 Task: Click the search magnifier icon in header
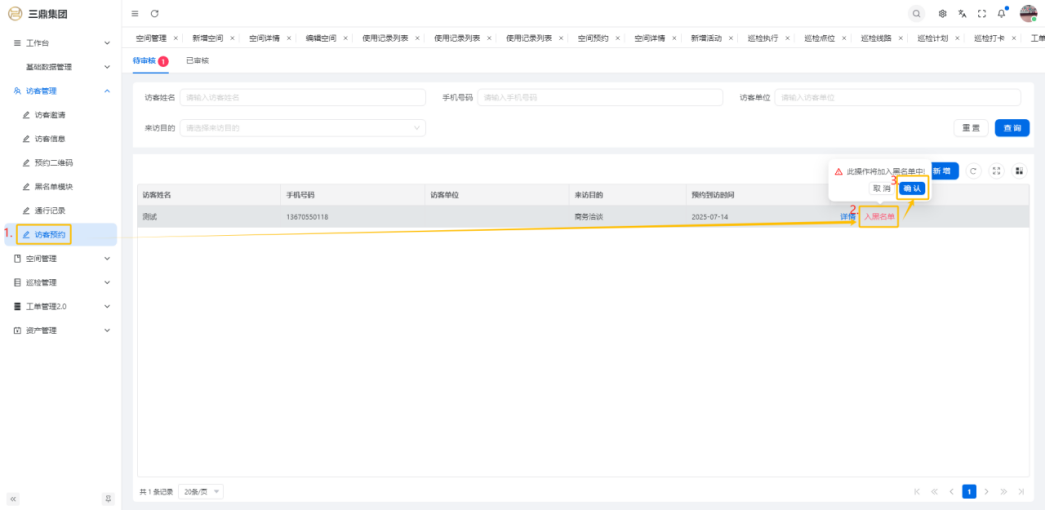point(917,13)
